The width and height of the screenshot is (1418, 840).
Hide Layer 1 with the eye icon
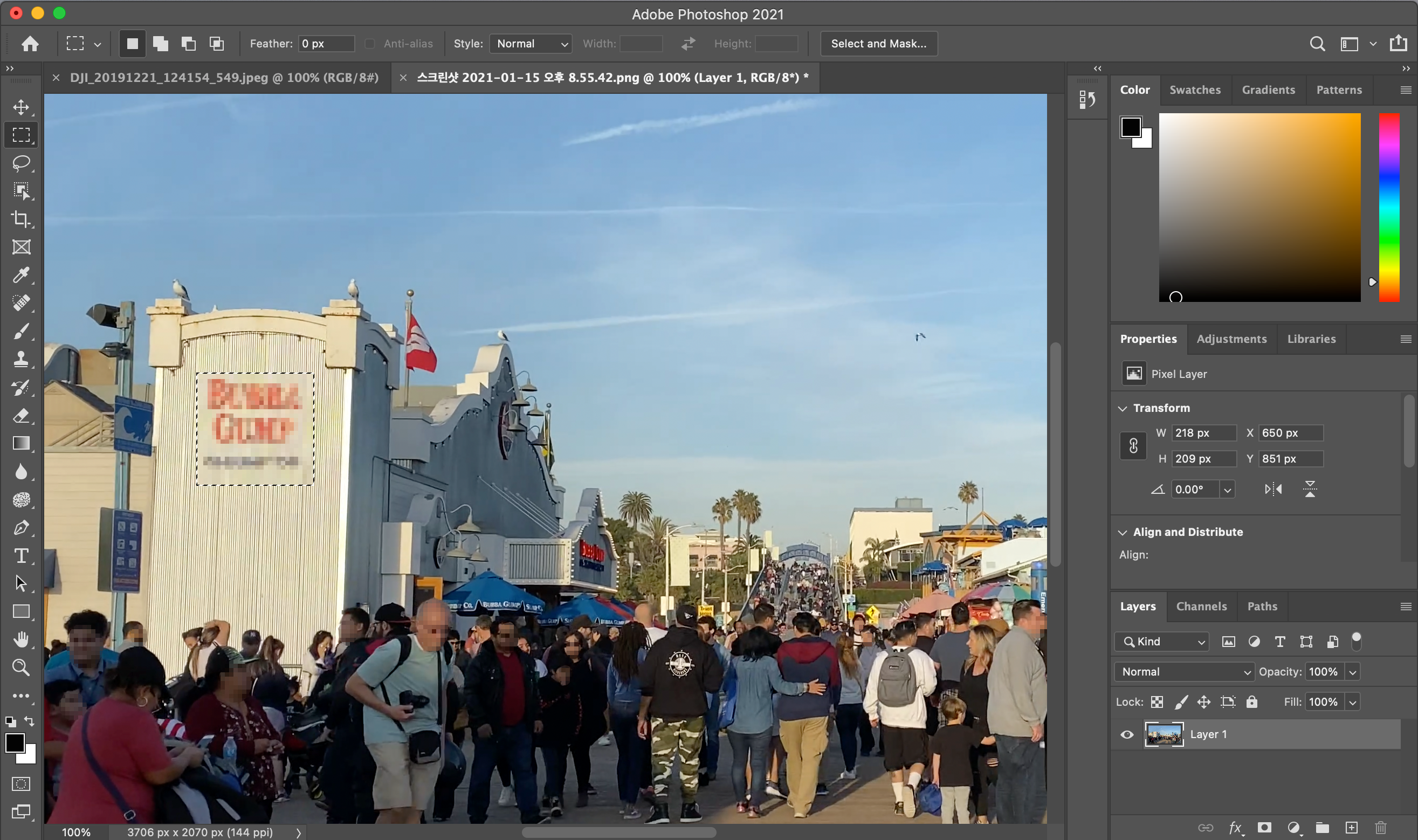[1126, 735]
